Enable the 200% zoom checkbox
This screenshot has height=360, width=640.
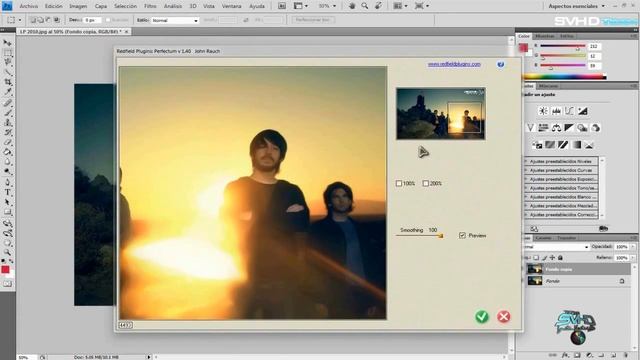[425, 184]
